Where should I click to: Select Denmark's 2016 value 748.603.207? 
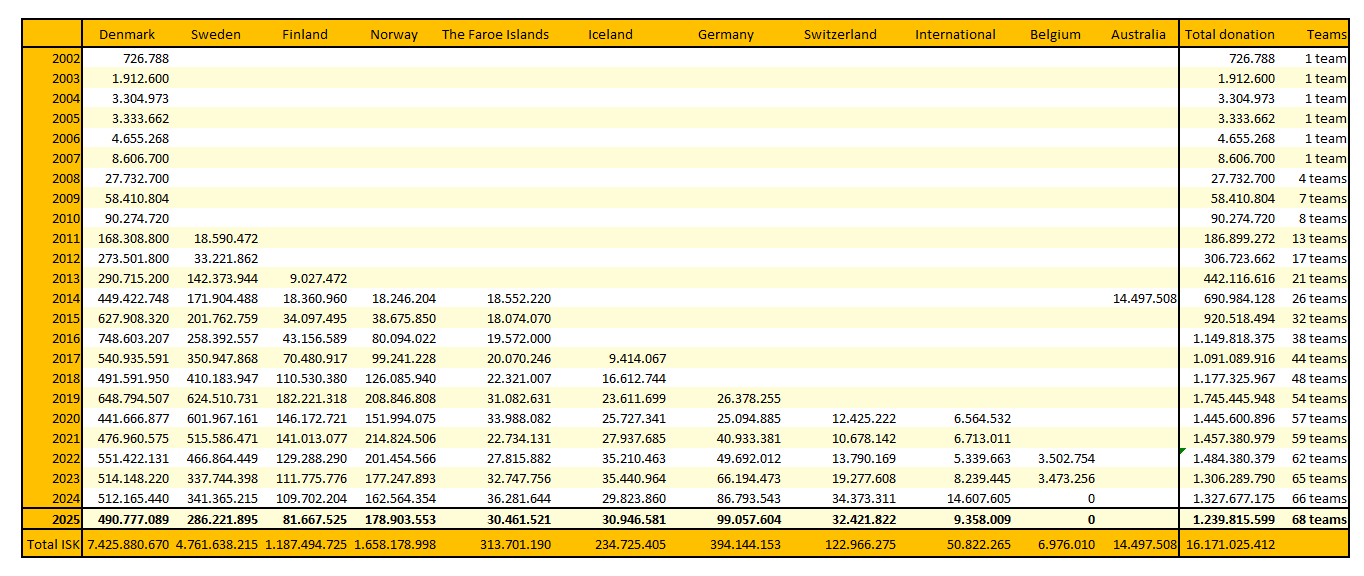point(134,338)
